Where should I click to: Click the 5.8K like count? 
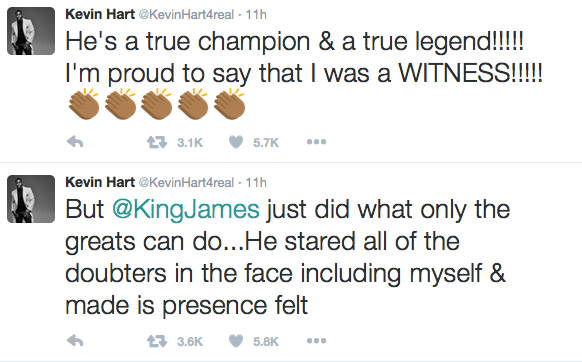click(266, 341)
